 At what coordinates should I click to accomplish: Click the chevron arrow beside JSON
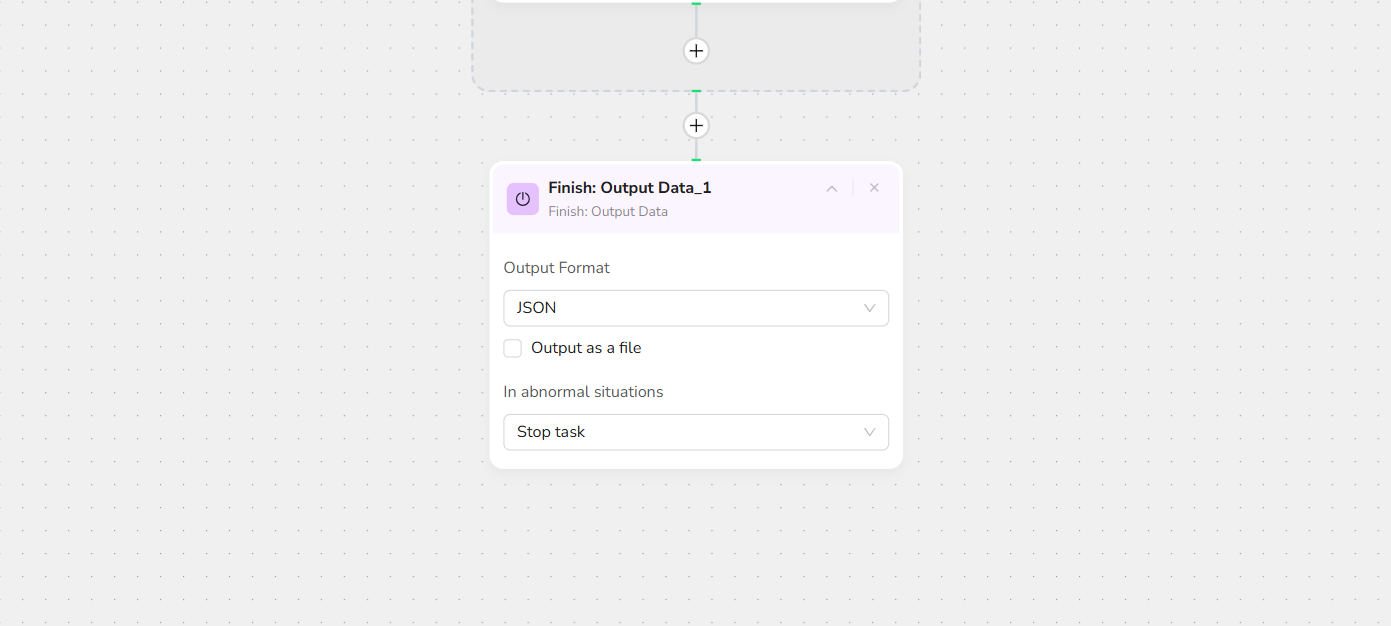pos(869,308)
